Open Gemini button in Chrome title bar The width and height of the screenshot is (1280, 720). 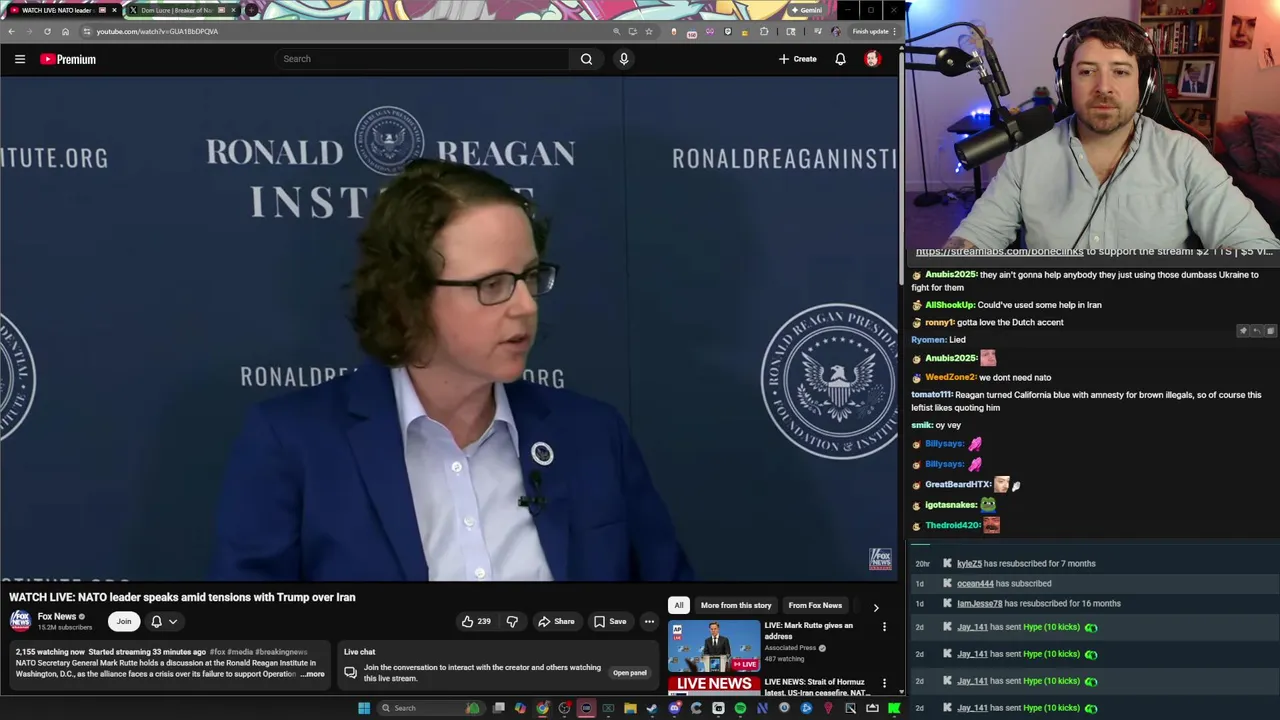(x=806, y=10)
